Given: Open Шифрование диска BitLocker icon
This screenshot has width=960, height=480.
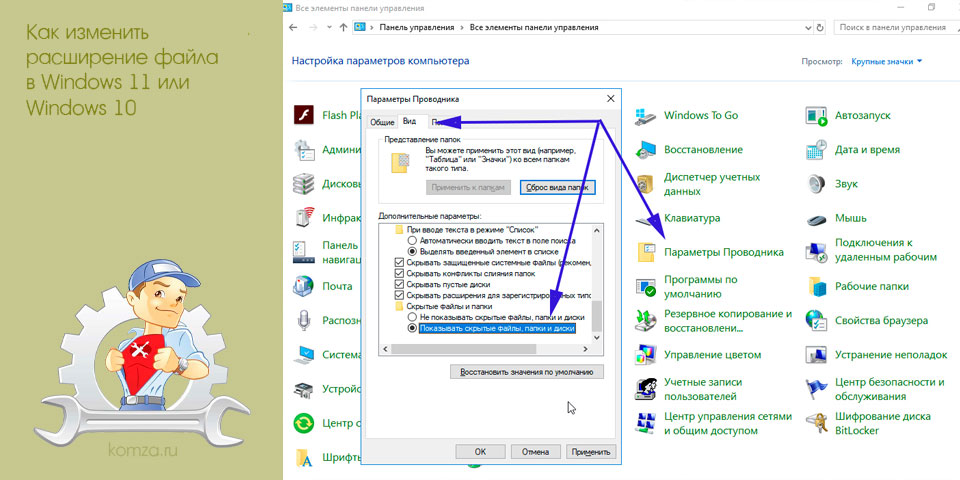Looking at the screenshot, I should click(816, 424).
